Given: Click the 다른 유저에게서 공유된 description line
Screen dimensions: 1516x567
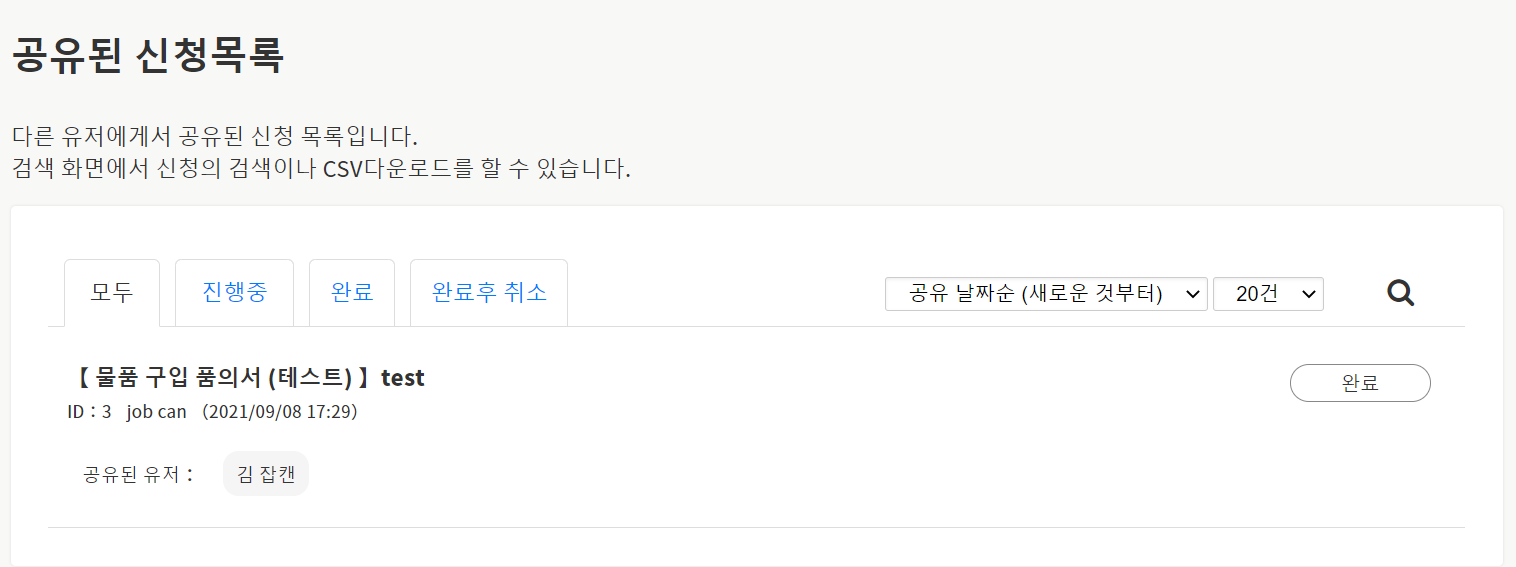Looking at the screenshot, I should pos(214,136).
